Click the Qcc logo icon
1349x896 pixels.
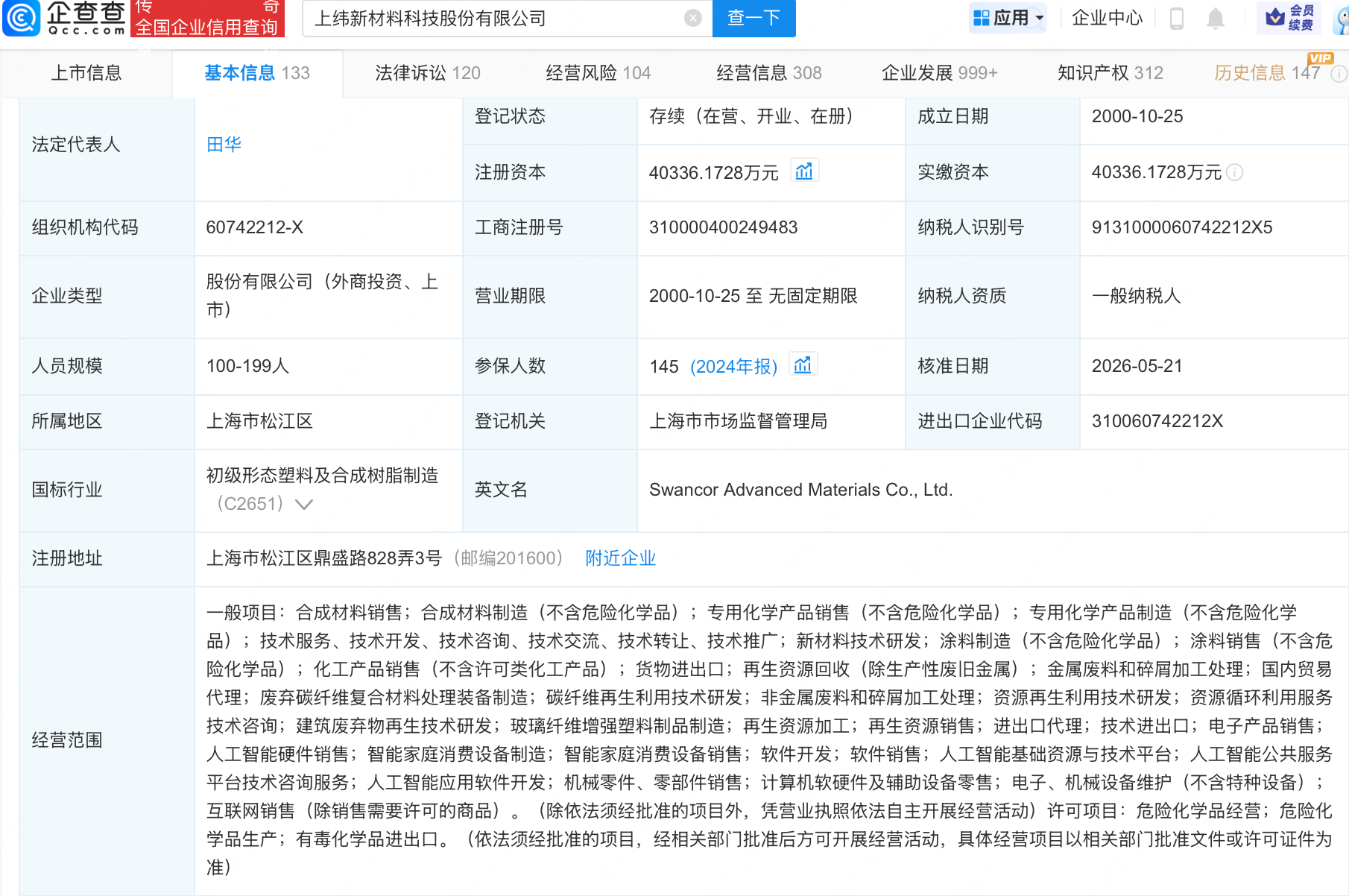coord(22,18)
